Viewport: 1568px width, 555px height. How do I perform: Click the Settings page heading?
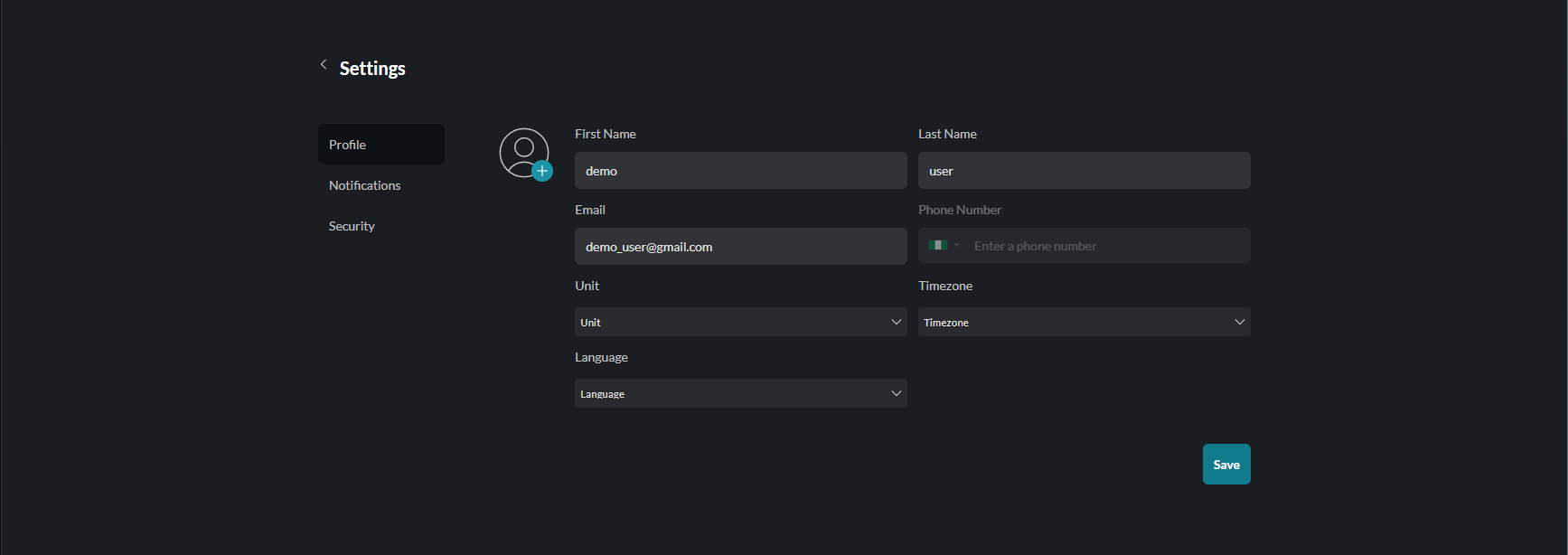coord(372,69)
